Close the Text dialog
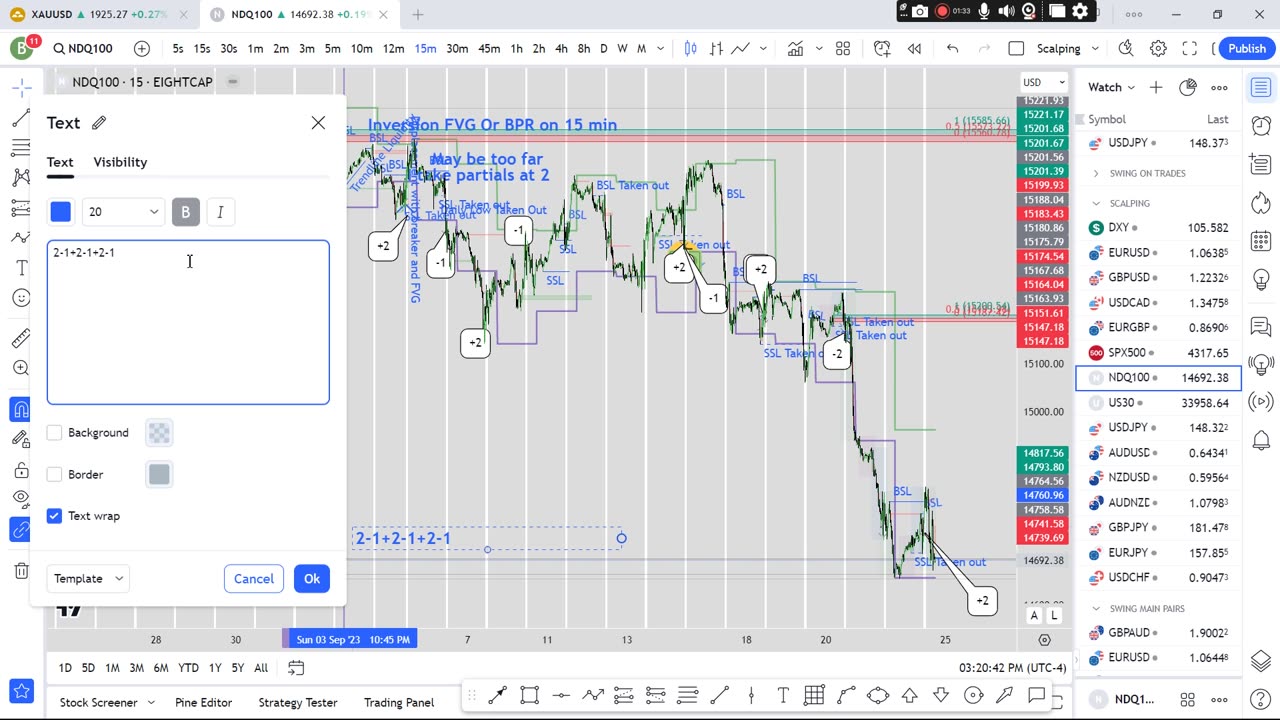This screenshot has height=720, width=1280. pos(318,122)
